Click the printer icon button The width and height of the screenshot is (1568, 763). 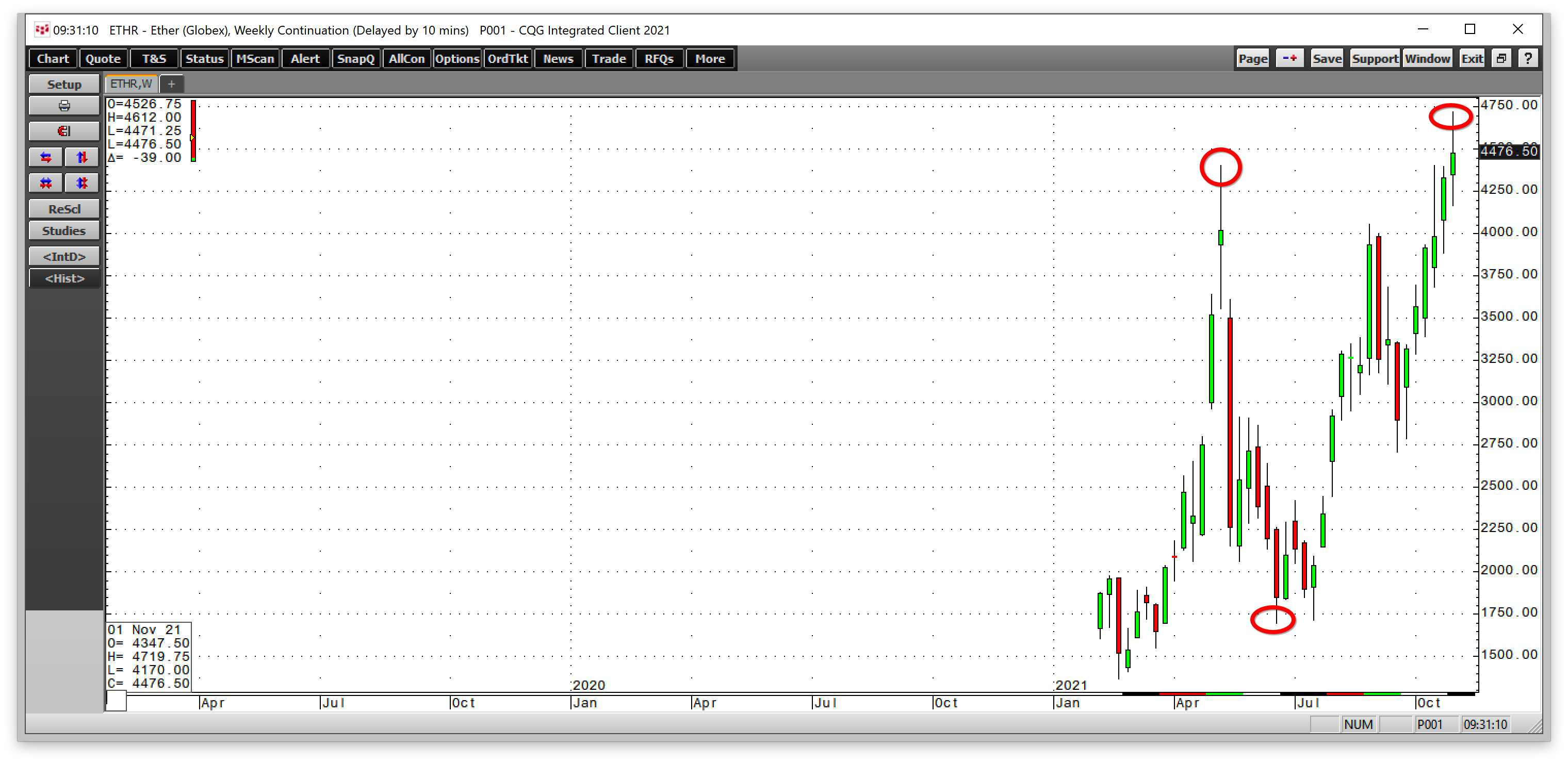(x=64, y=106)
